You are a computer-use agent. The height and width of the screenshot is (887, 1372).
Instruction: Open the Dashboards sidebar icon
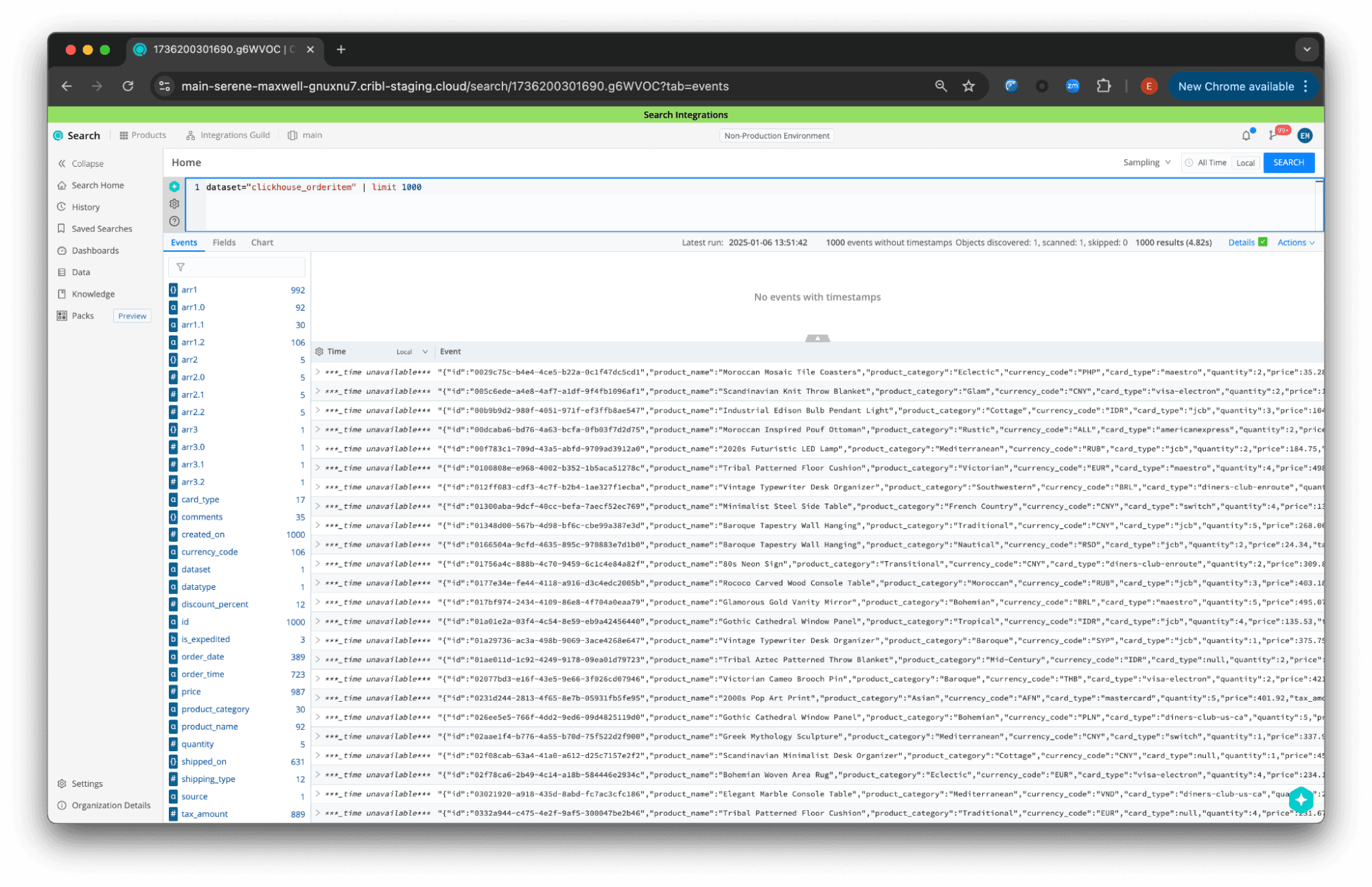pyautogui.click(x=62, y=250)
